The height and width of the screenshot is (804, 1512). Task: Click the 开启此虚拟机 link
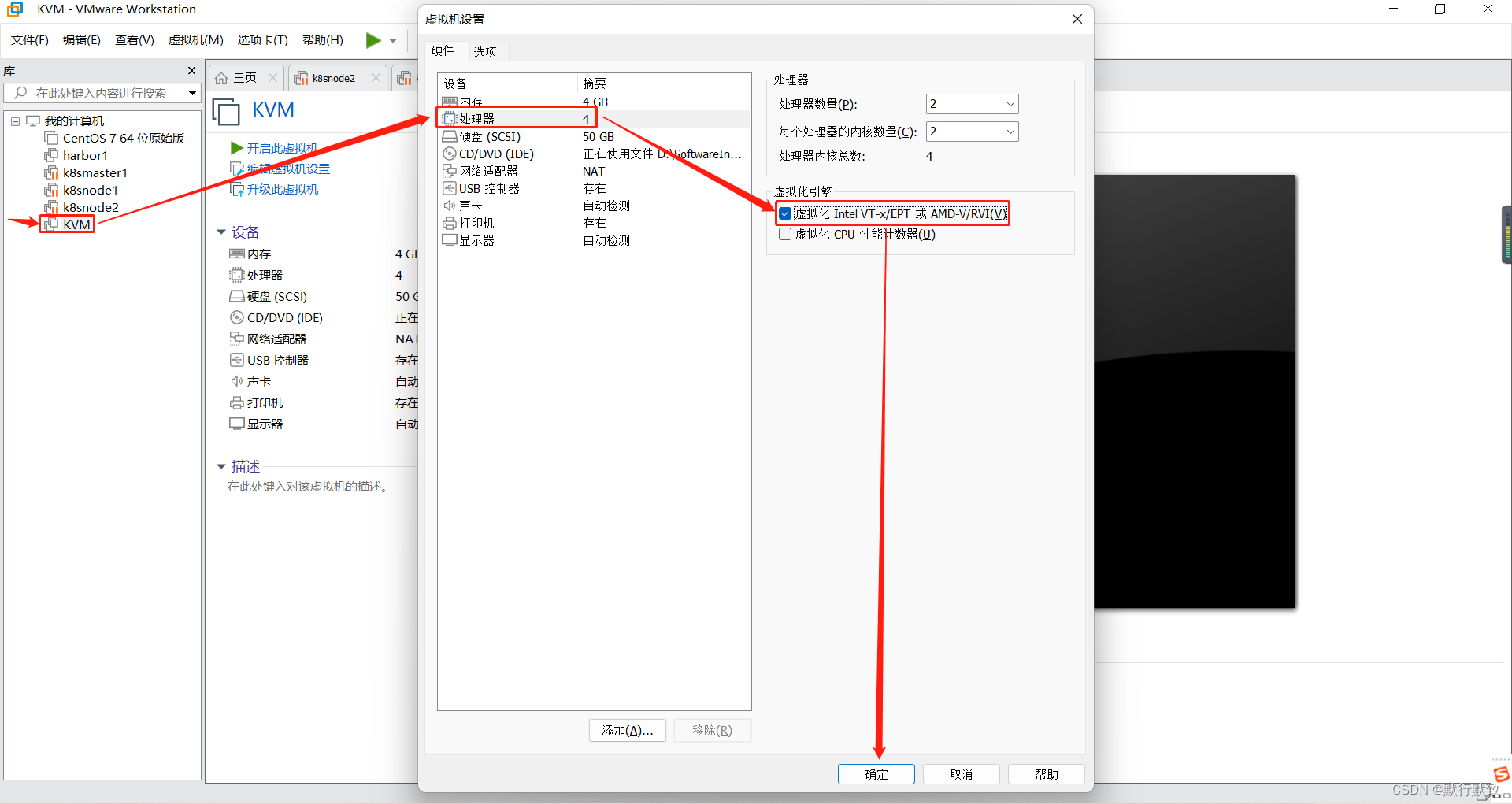[x=282, y=148]
